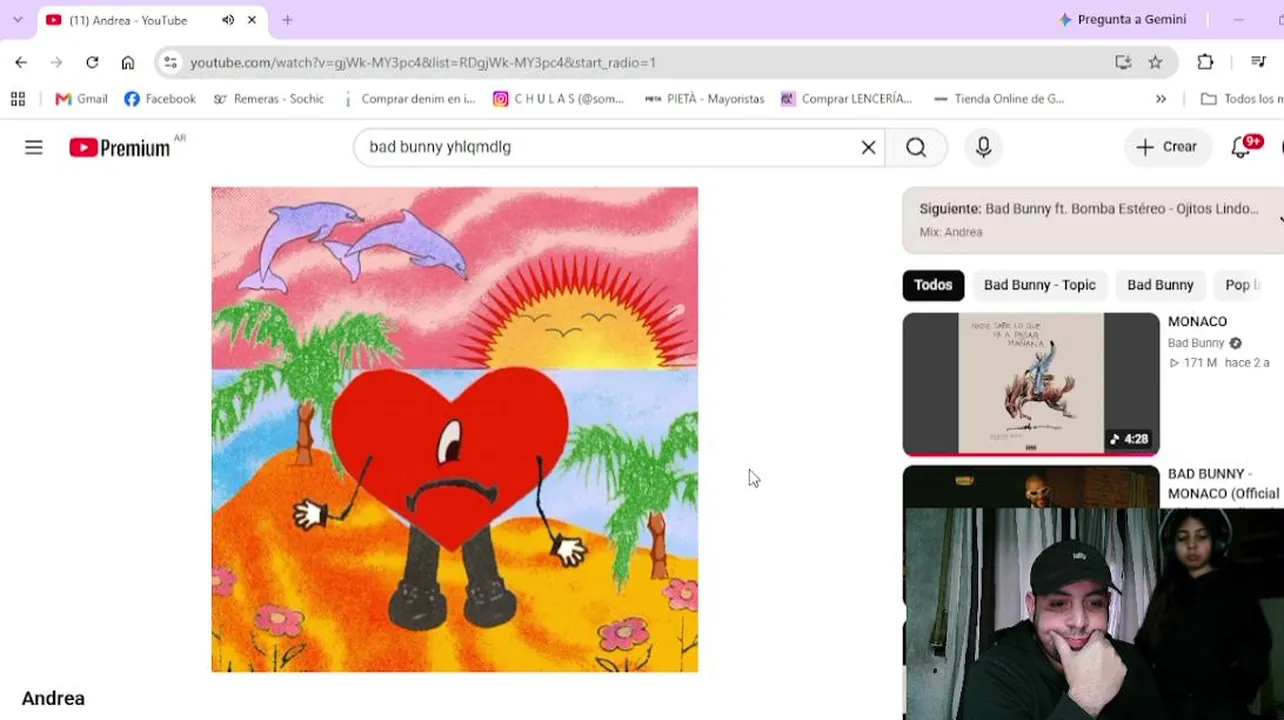The height and width of the screenshot is (720, 1284).
Task: Click the video title Andrea below the player
Action: [53, 698]
